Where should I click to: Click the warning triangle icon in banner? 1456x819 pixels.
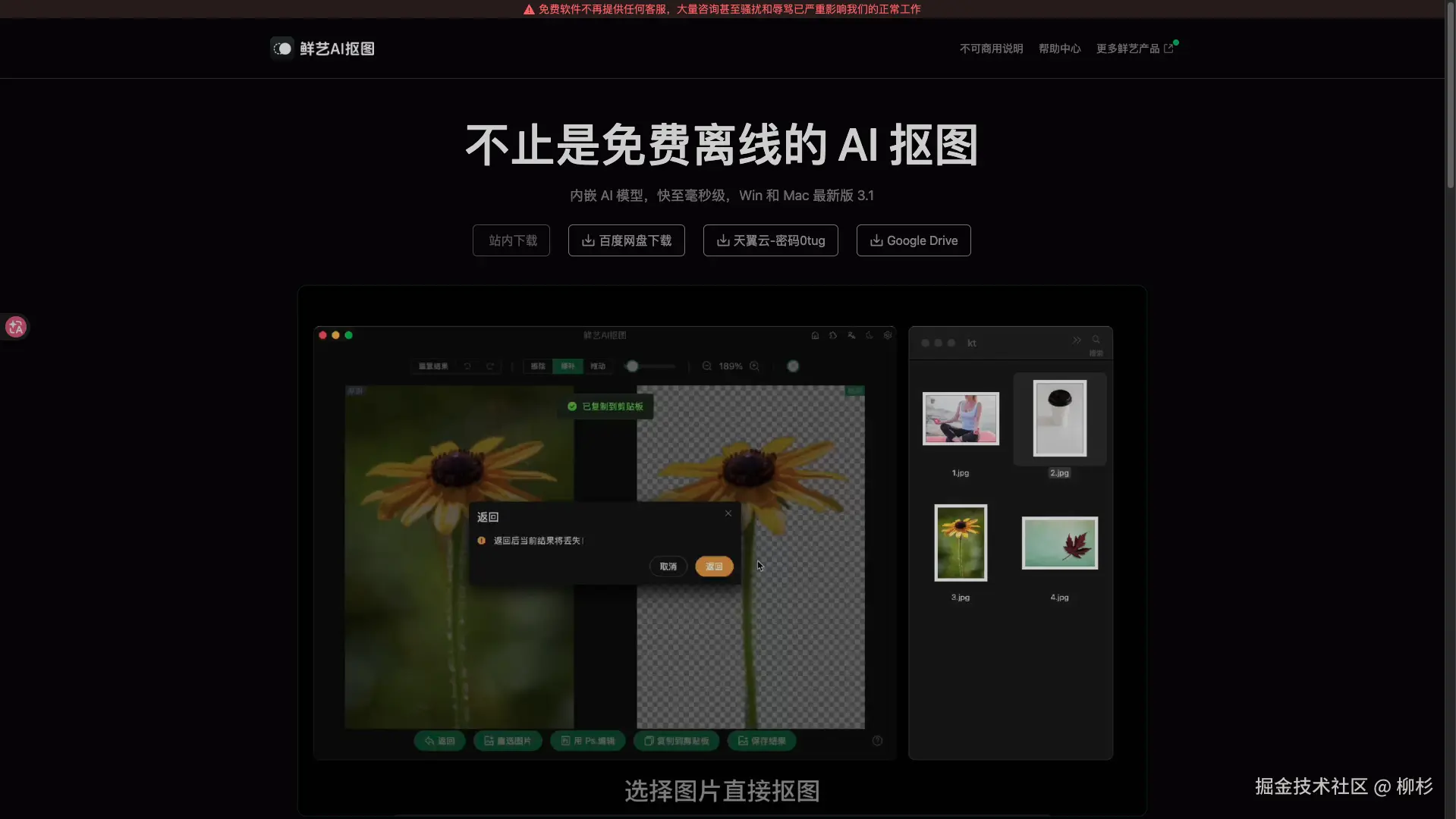529,9
